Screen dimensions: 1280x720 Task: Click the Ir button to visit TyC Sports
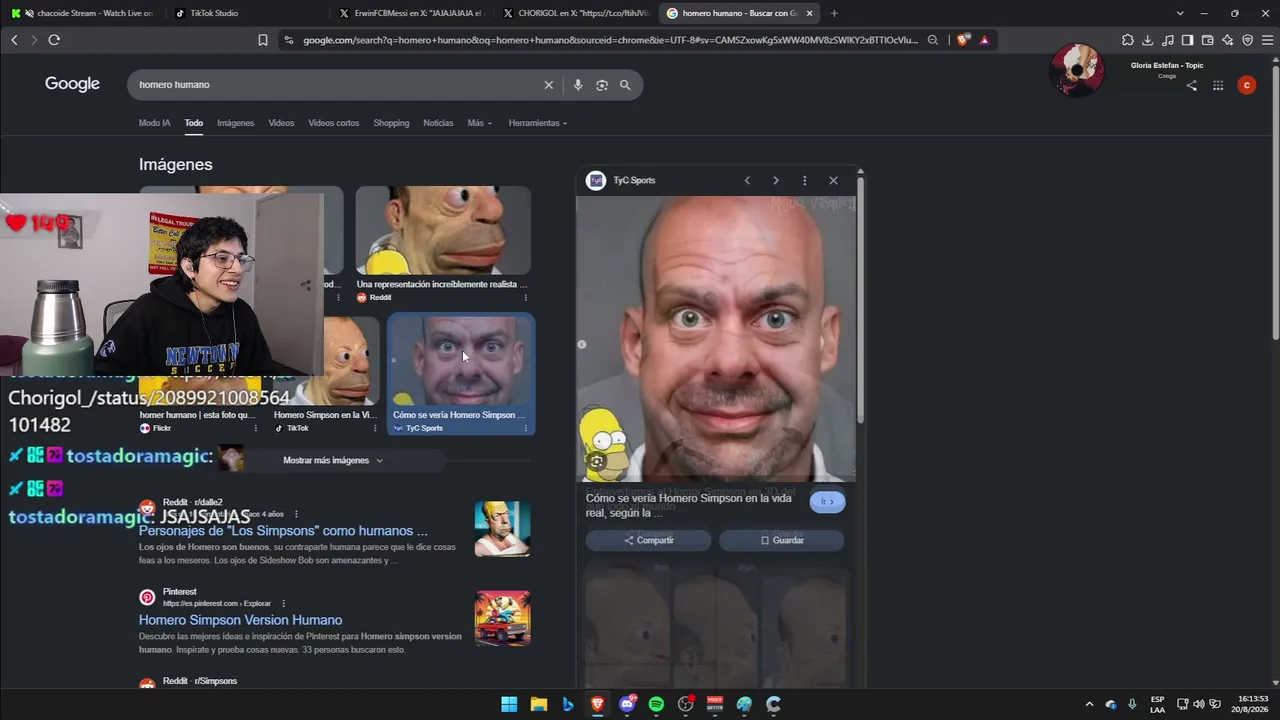[827, 501]
